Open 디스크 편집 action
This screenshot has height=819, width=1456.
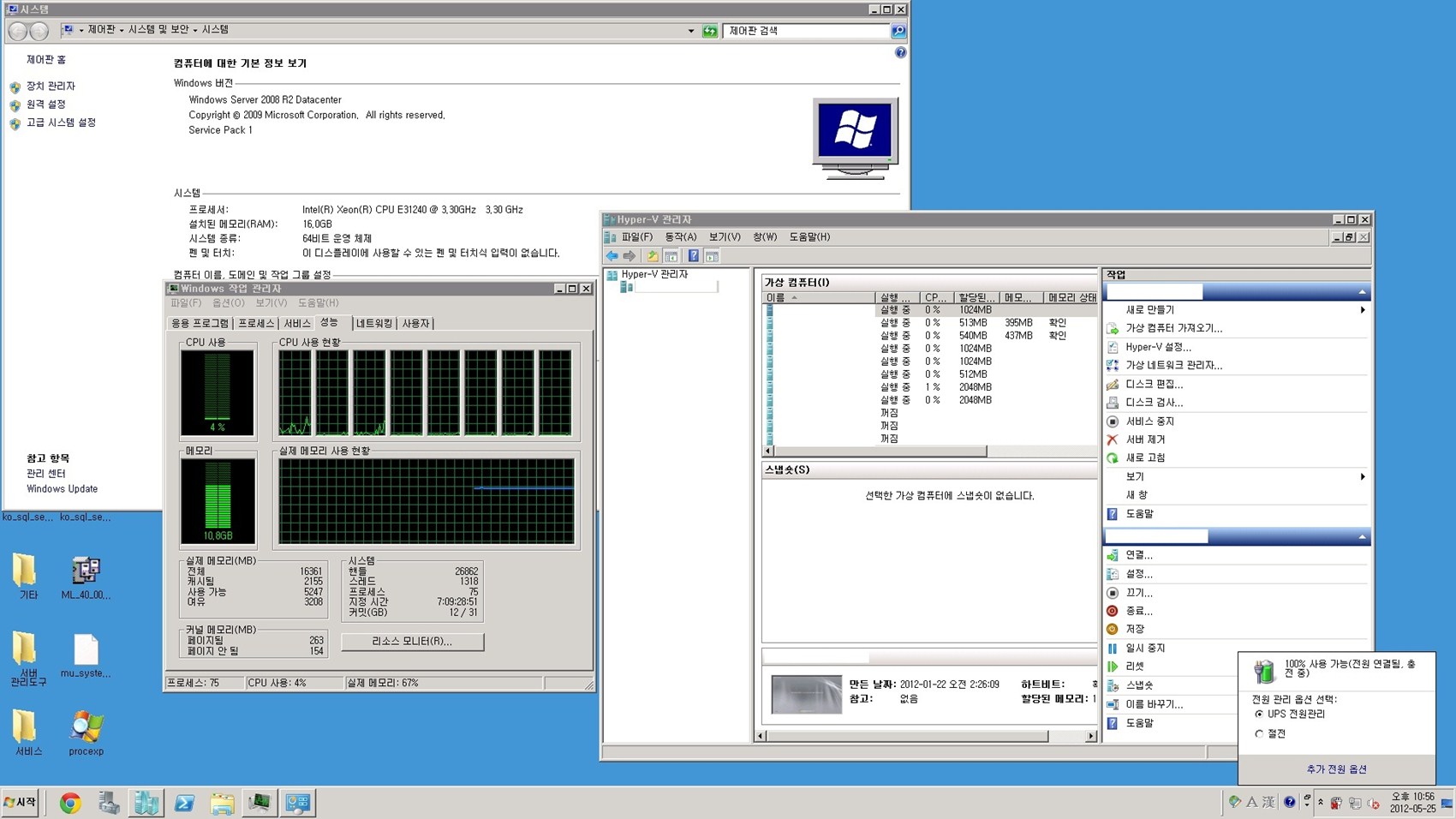pyautogui.click(x=1154, y=384)
